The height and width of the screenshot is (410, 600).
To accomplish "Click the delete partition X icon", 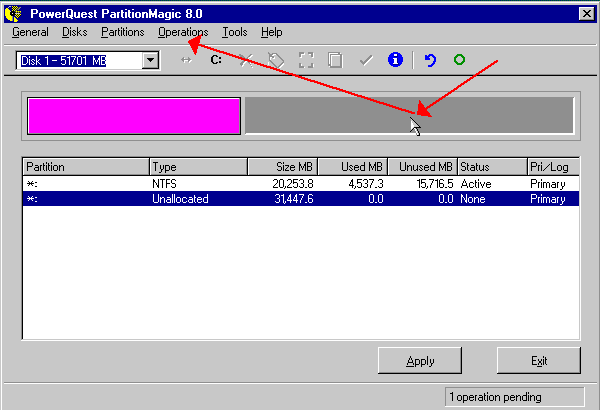I will [x=246, y=60].
